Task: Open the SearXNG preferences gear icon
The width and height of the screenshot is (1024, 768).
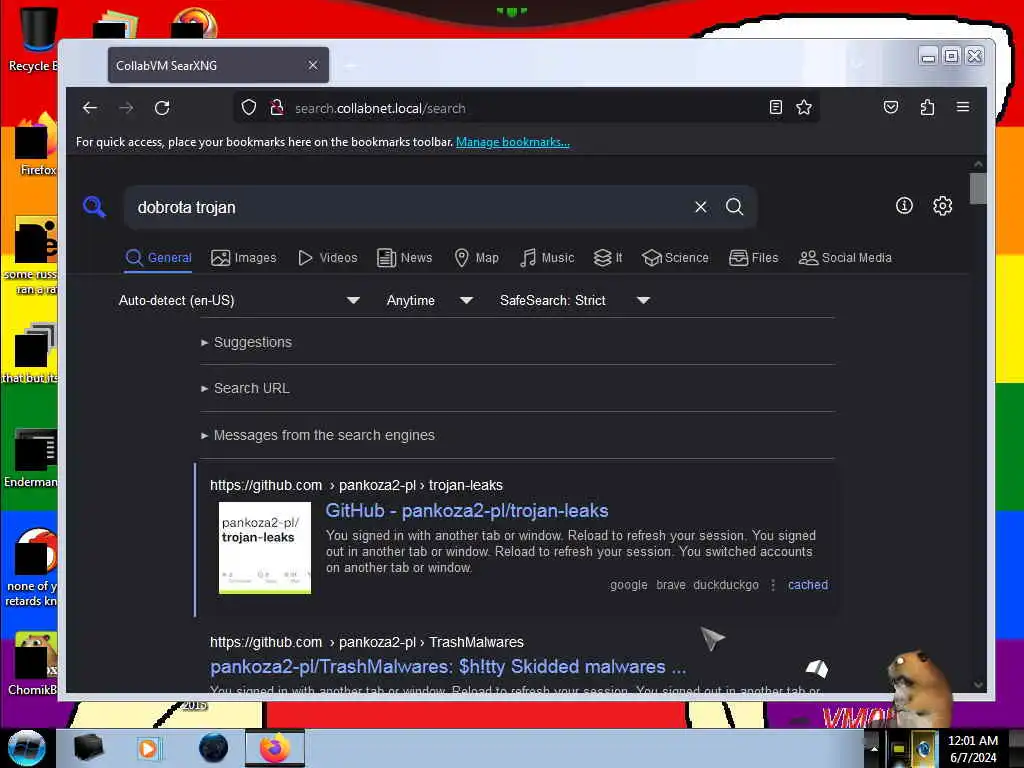Action: point(942,206)
